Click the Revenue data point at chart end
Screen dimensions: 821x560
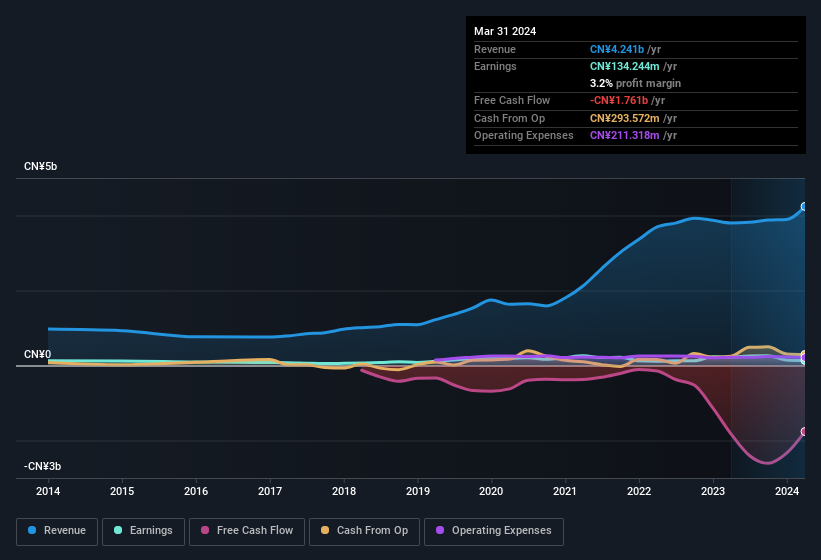[804, 207]
